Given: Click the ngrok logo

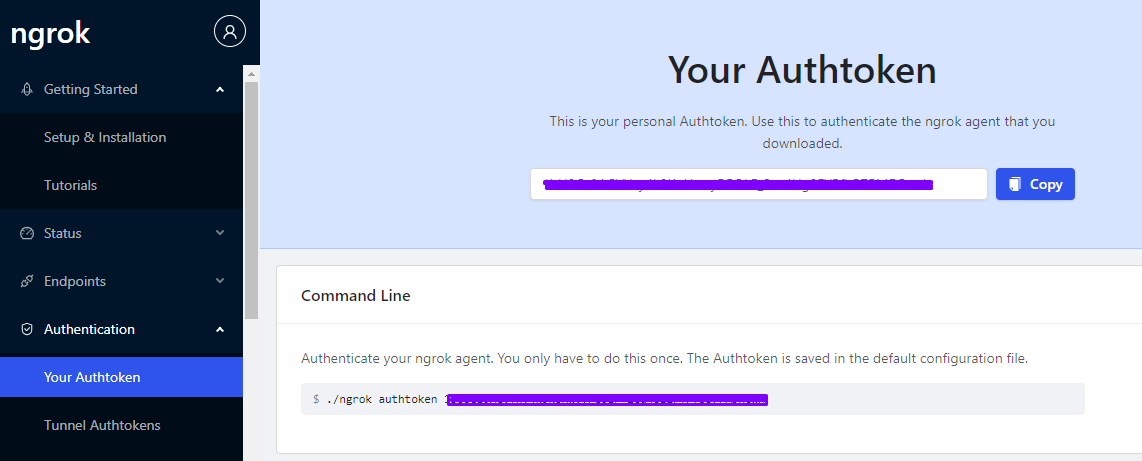Looking at the screenshot, I should [x=50, y=34].
